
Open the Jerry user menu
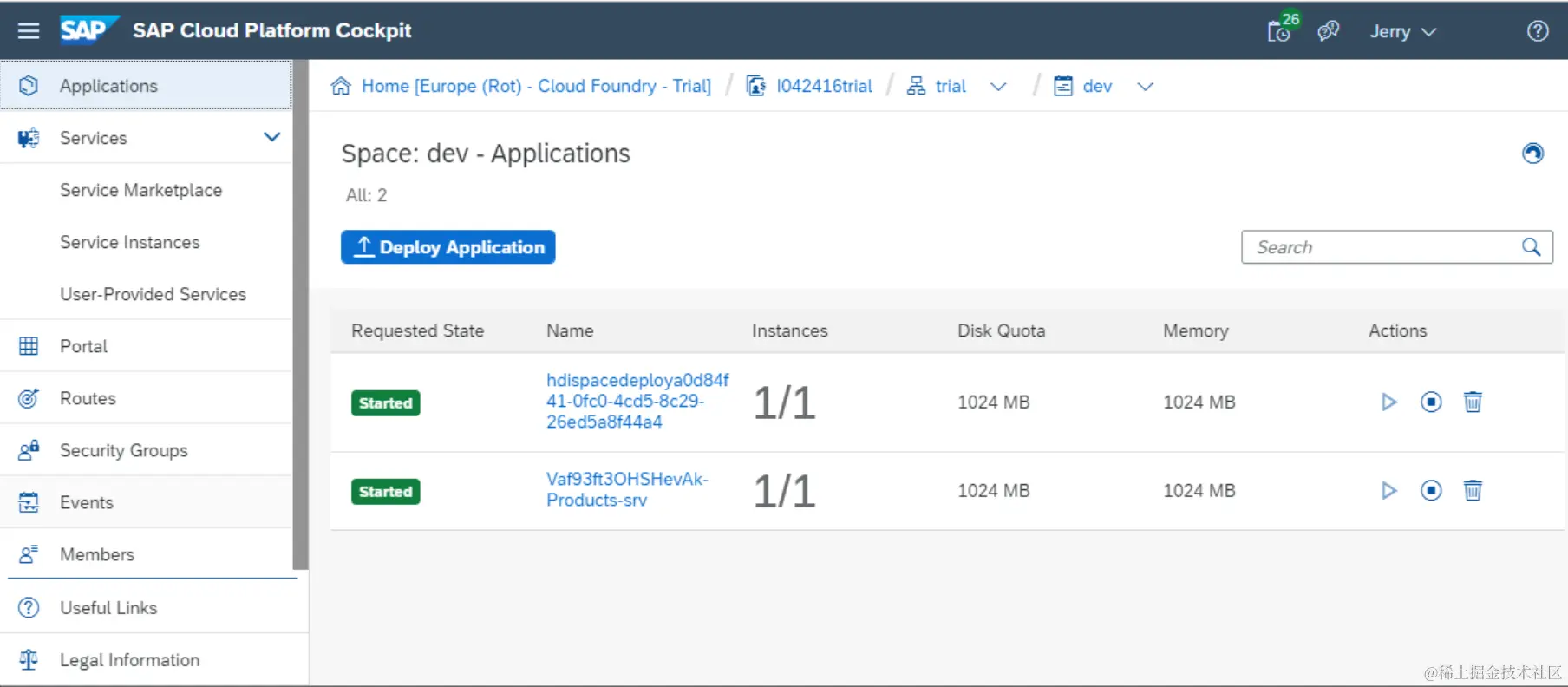pyautogui.click(x=1402, y=31)
